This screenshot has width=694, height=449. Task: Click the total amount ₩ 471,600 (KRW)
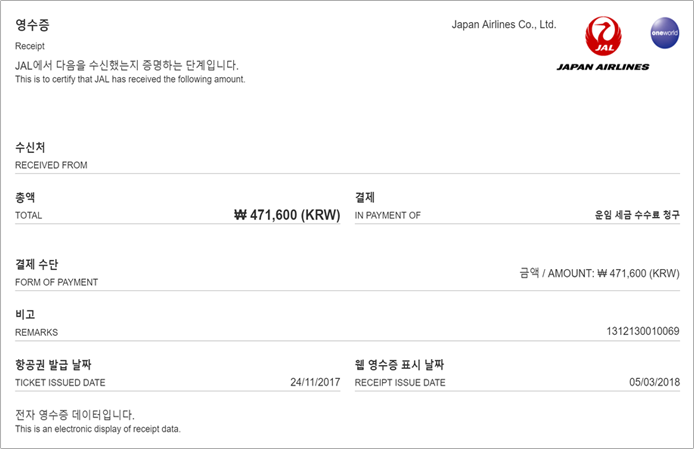pyautogui.click(x=286, y=214)
